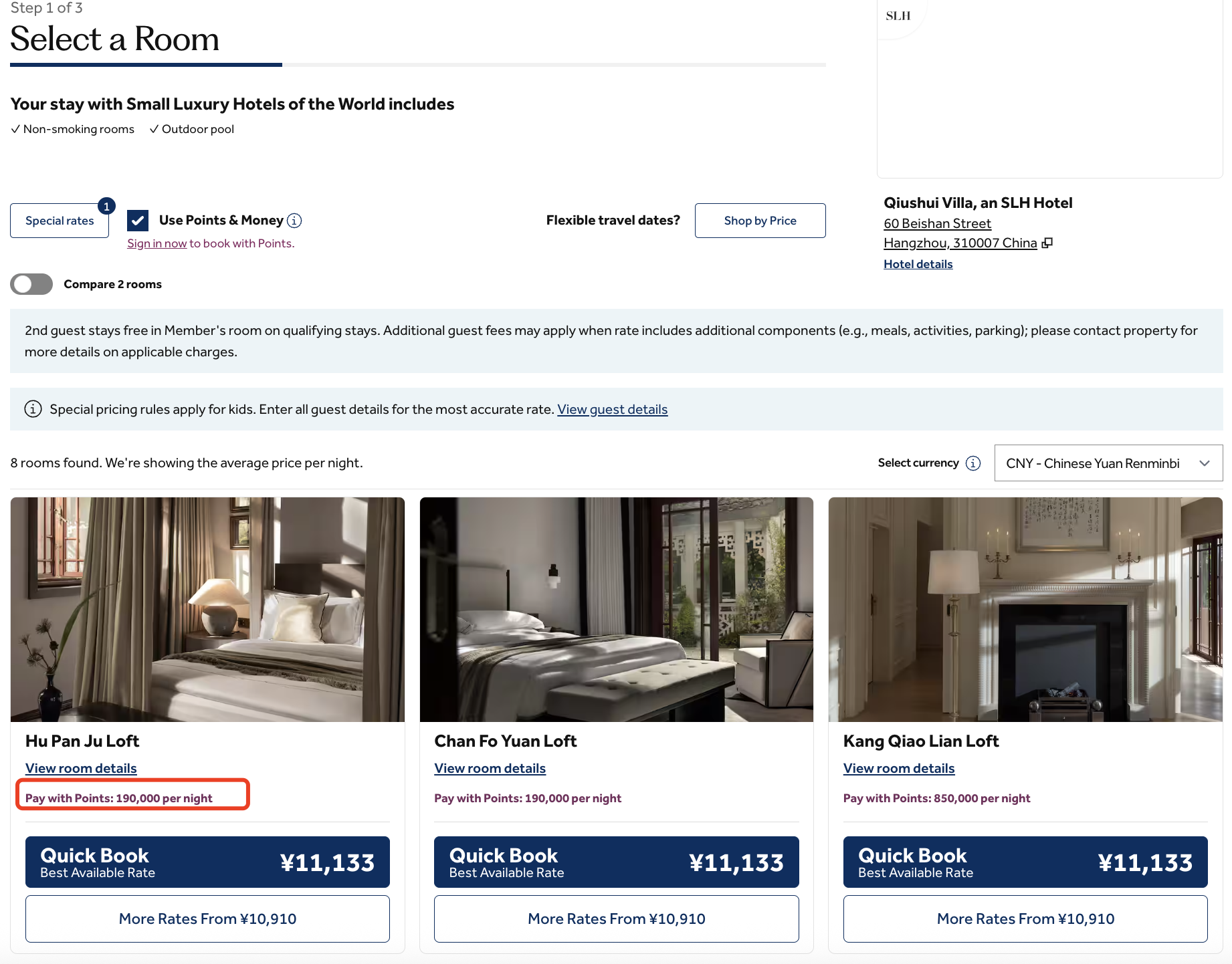Open the Kang Qiao Lian Loft room photo
The width and height of the screenshot is (1232, 964).
pyautogui.click(x=1025, y=610)
